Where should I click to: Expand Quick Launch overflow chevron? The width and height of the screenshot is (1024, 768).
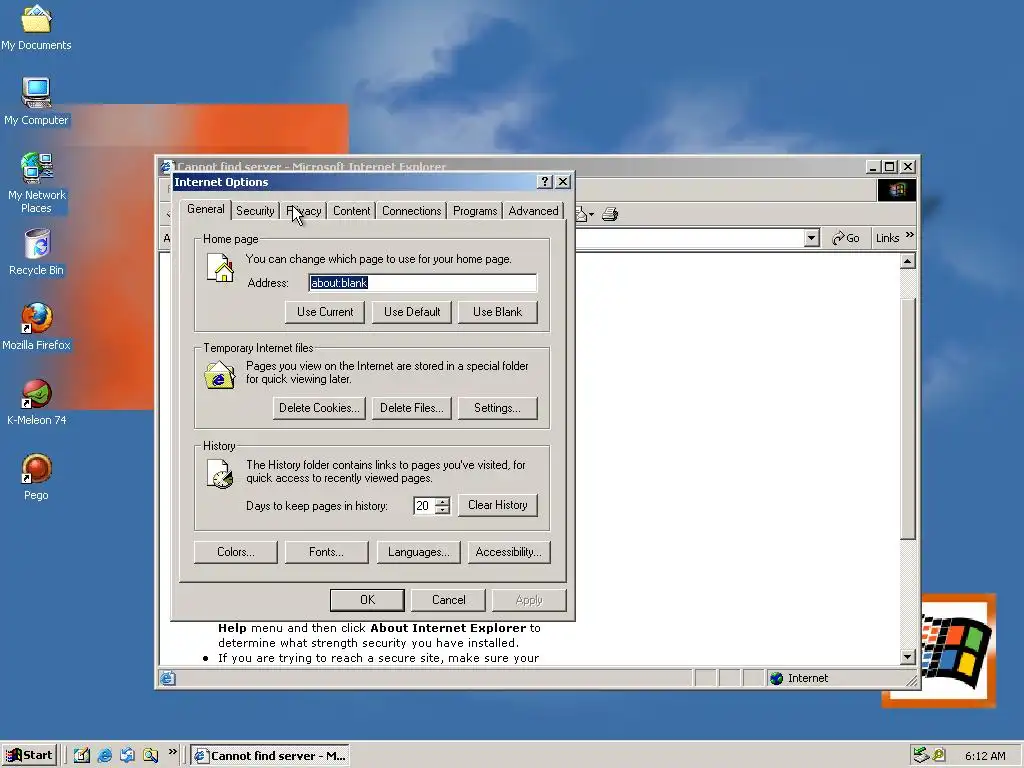pyautogui.click(x=172, y=752)
